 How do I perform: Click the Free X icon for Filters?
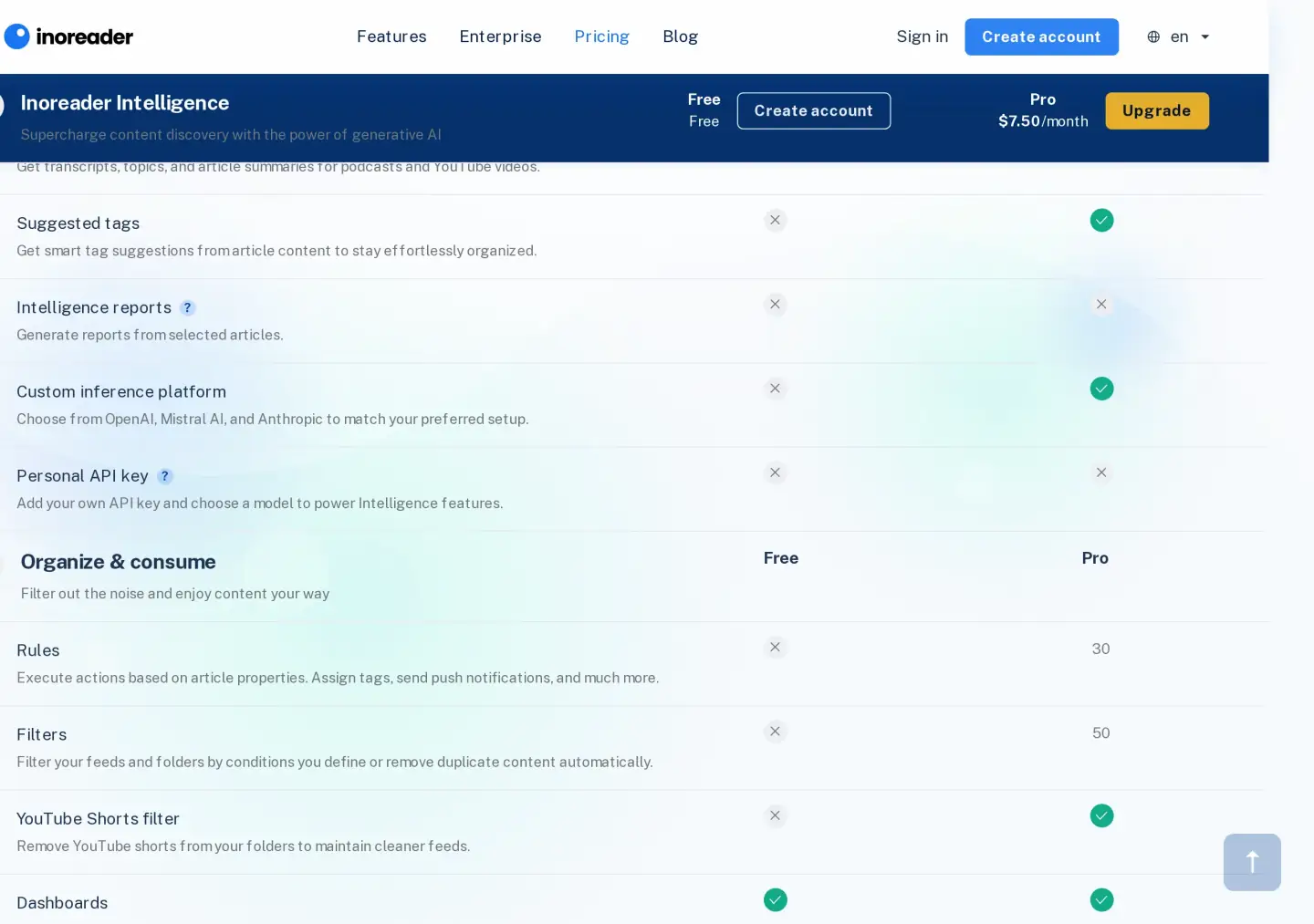pos(775,732)
